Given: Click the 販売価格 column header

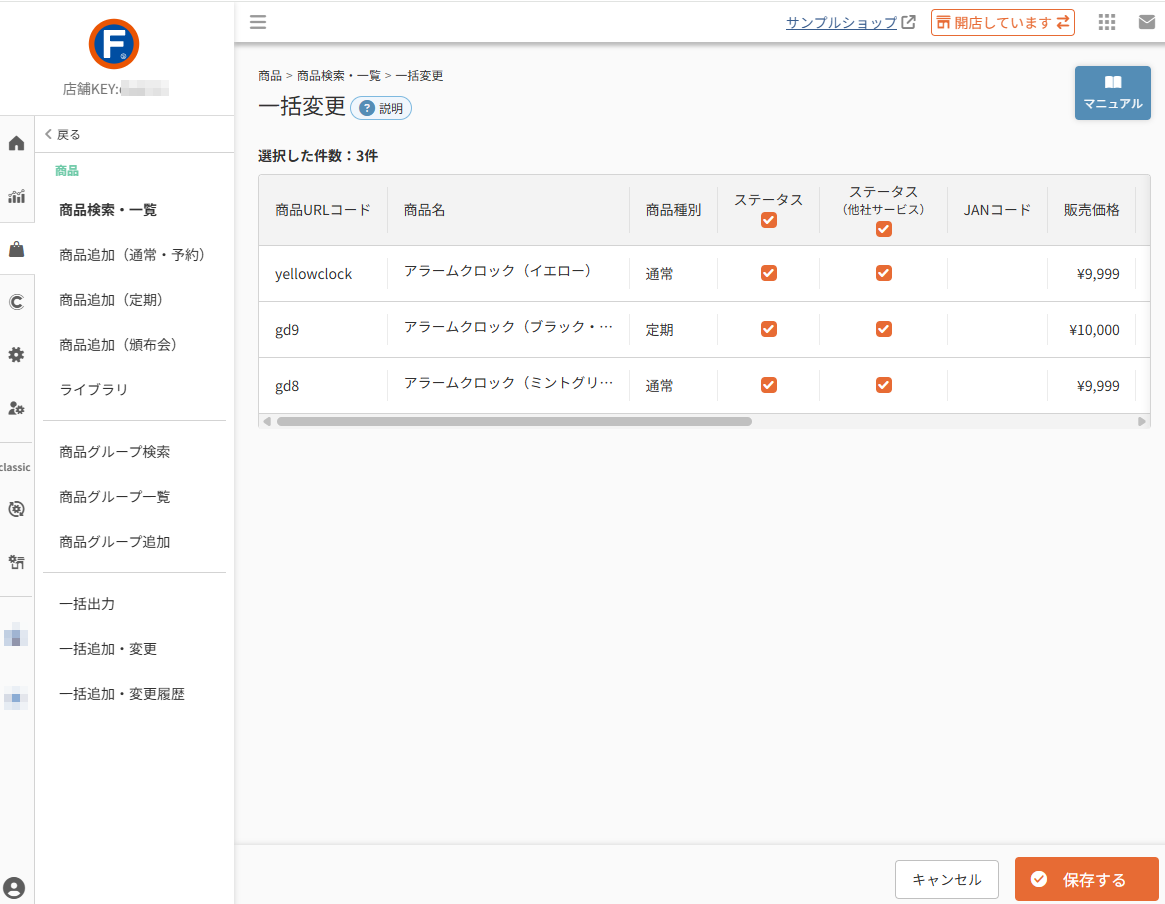Looking at the screenshot, I should coord(1091,210).
